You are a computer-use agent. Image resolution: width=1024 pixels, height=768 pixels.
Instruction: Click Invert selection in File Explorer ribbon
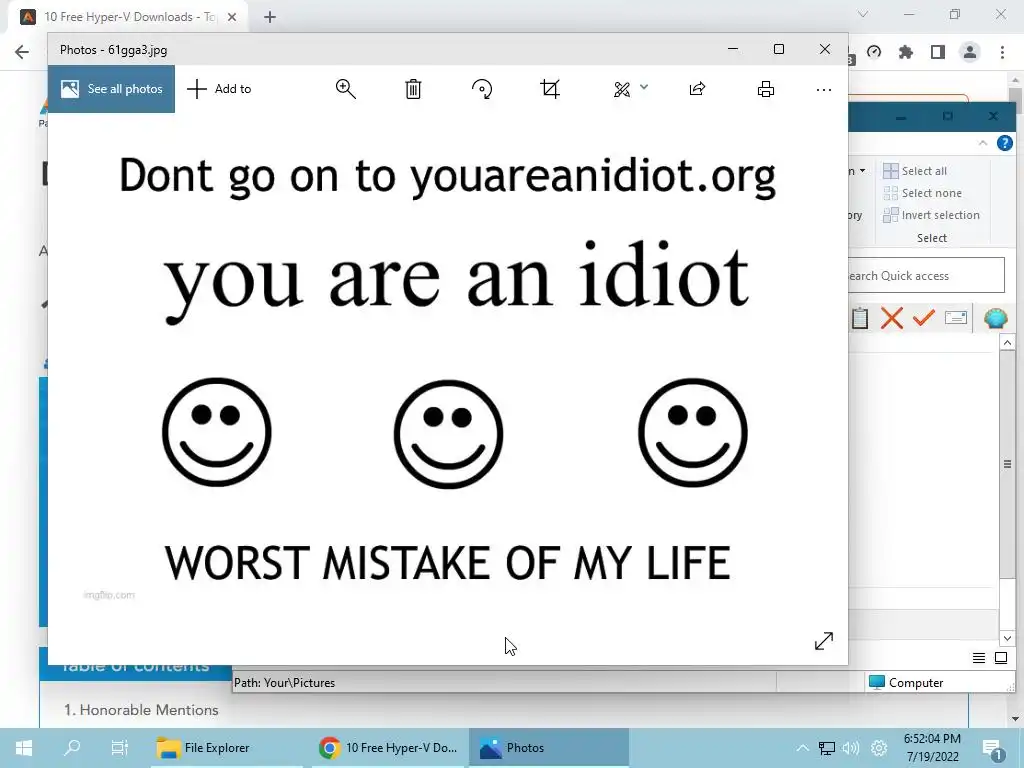tap(931, 215)
